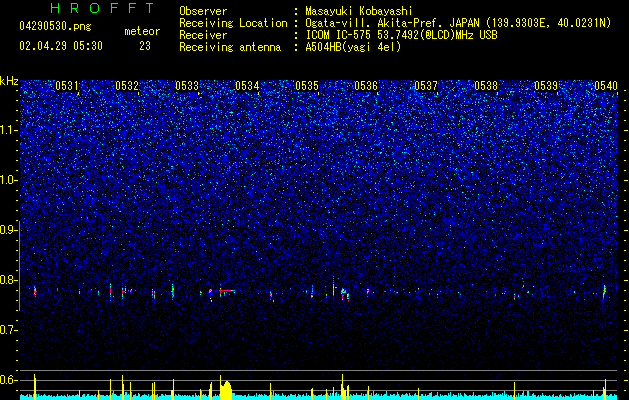
Task: Click the kHz axis unit label
Action: point(9,81)
